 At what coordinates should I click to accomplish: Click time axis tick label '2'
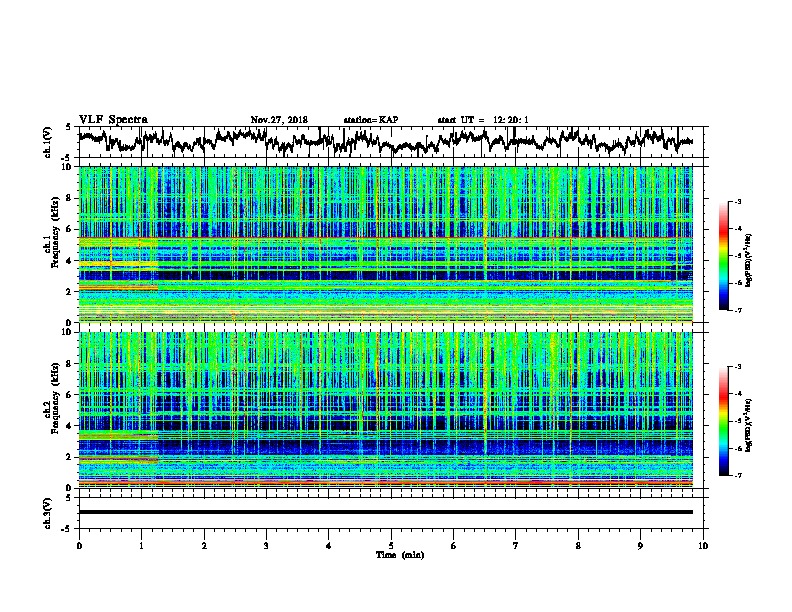[x=204, y=546]
